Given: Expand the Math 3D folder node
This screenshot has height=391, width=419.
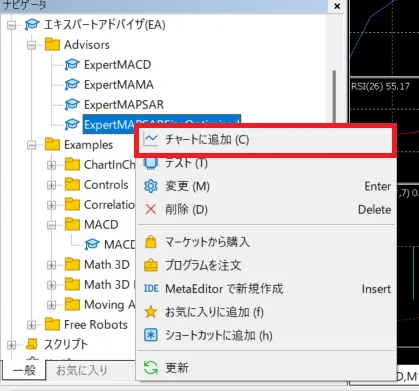Looking at the screenshot, I should pyautogui.click(x=52, y=265).
